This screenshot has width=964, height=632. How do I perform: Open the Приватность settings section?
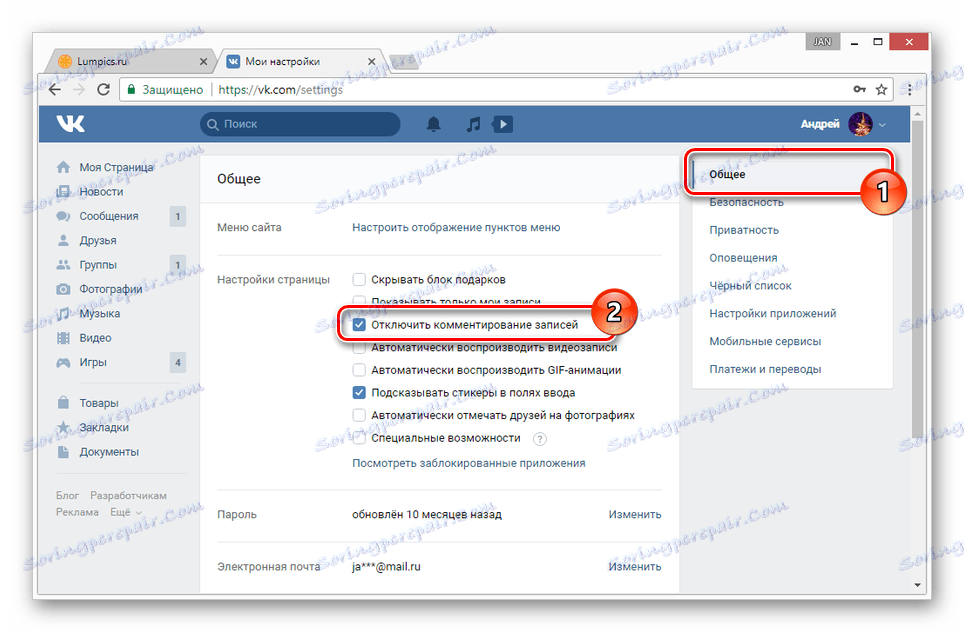[744, 230]
